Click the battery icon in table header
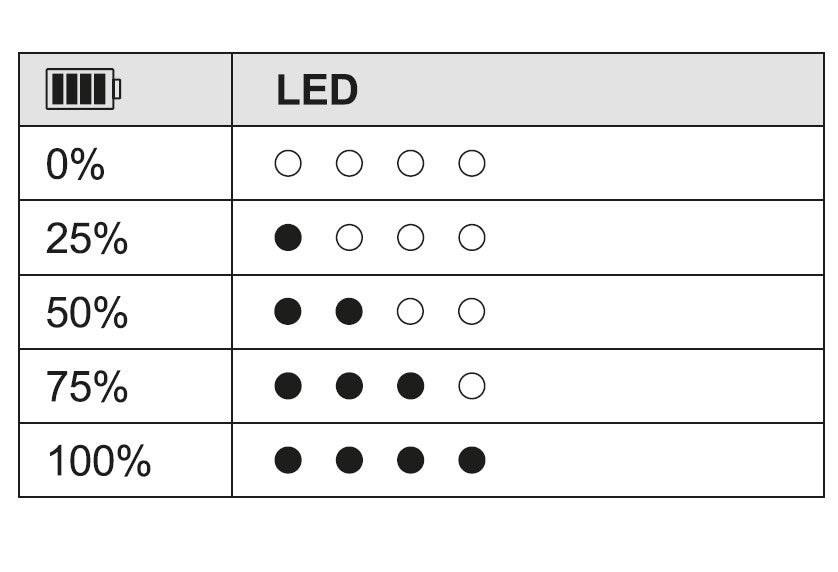838x572 pixels. coord(83,89)
